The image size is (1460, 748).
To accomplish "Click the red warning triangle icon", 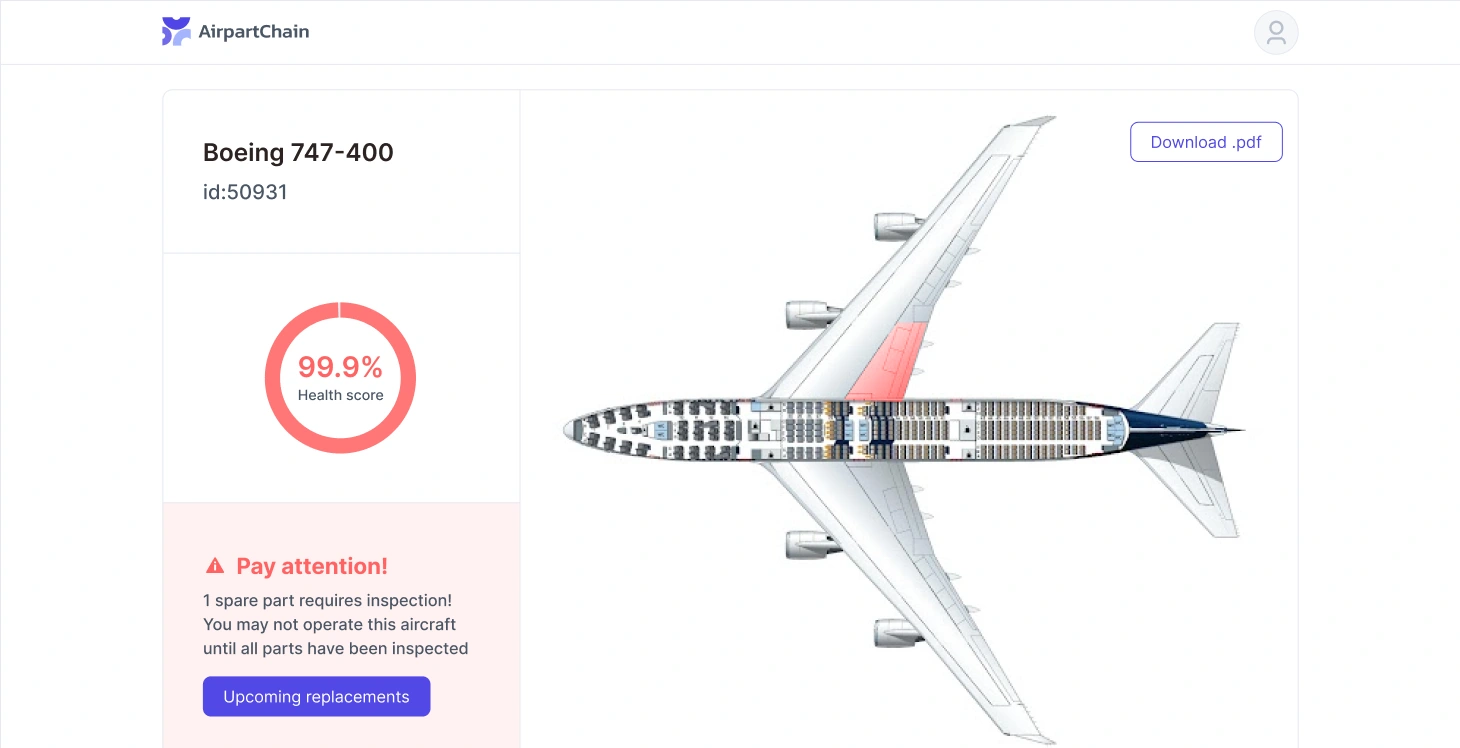I will click(x=214, y=565).
